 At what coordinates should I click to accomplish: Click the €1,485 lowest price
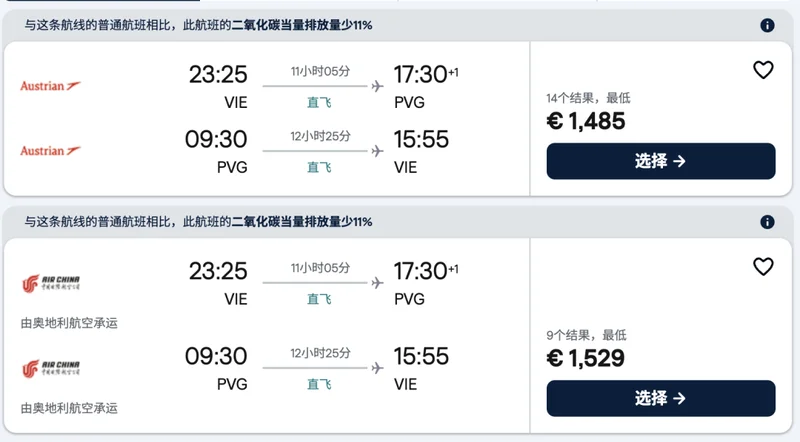586,121
